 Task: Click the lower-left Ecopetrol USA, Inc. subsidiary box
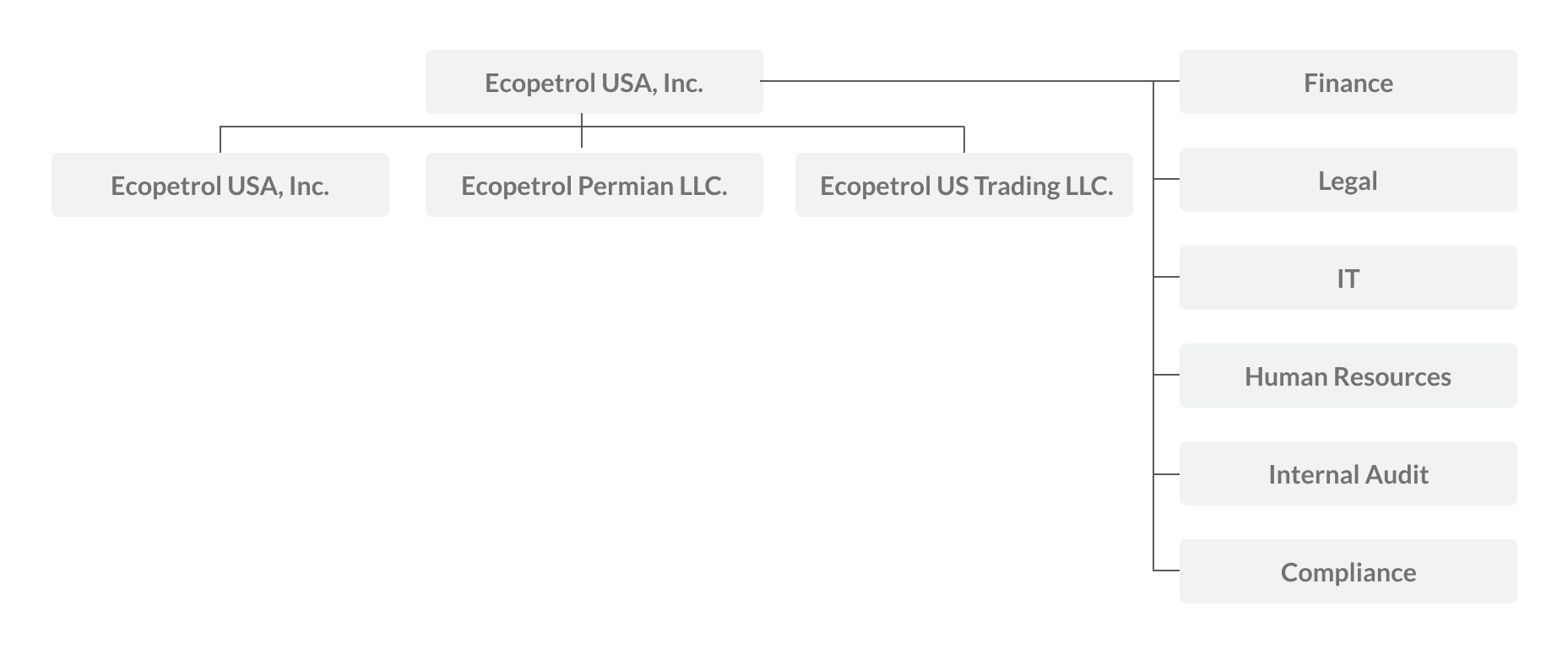[x=220, y=185]
